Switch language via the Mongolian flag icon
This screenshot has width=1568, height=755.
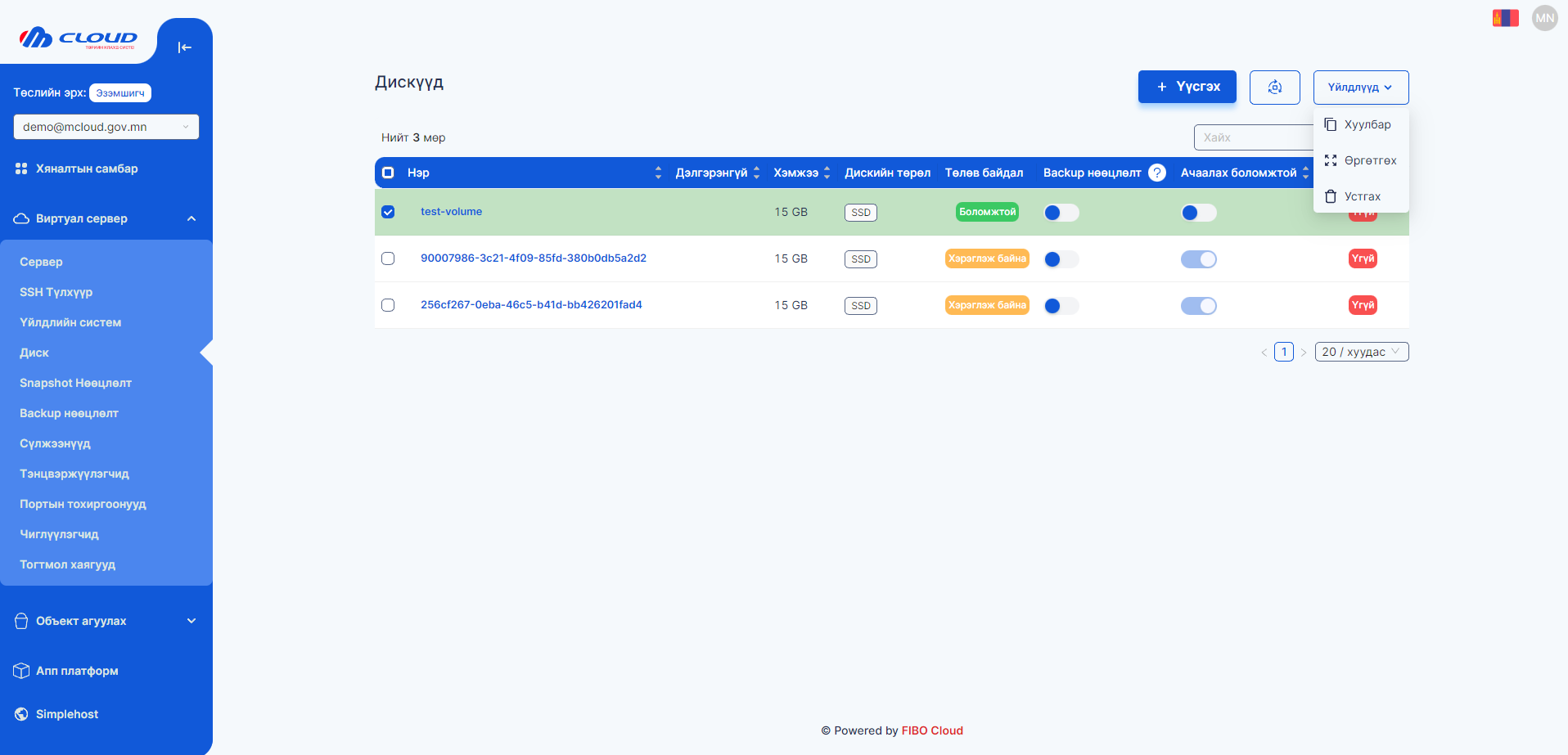click(1505, 18)
